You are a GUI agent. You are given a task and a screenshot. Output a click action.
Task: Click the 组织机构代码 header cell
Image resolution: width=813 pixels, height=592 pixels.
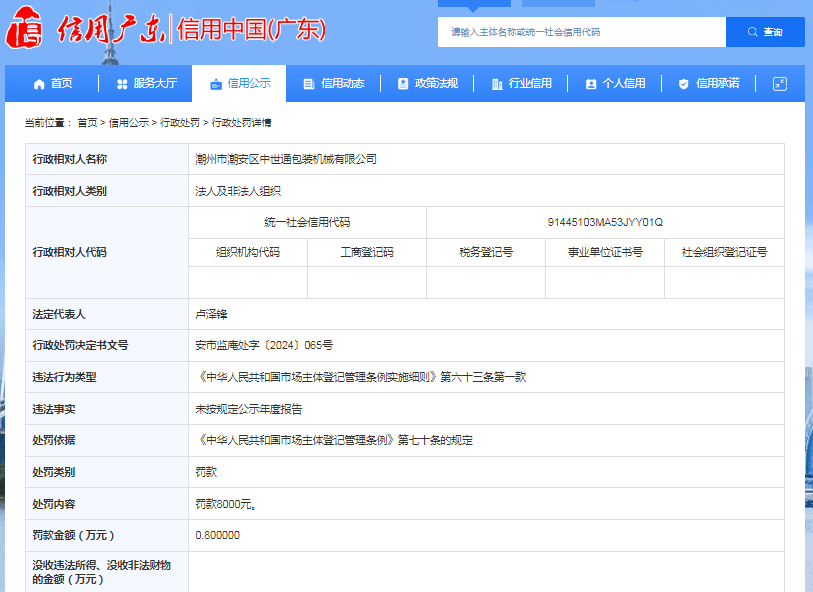pos(248,252)
